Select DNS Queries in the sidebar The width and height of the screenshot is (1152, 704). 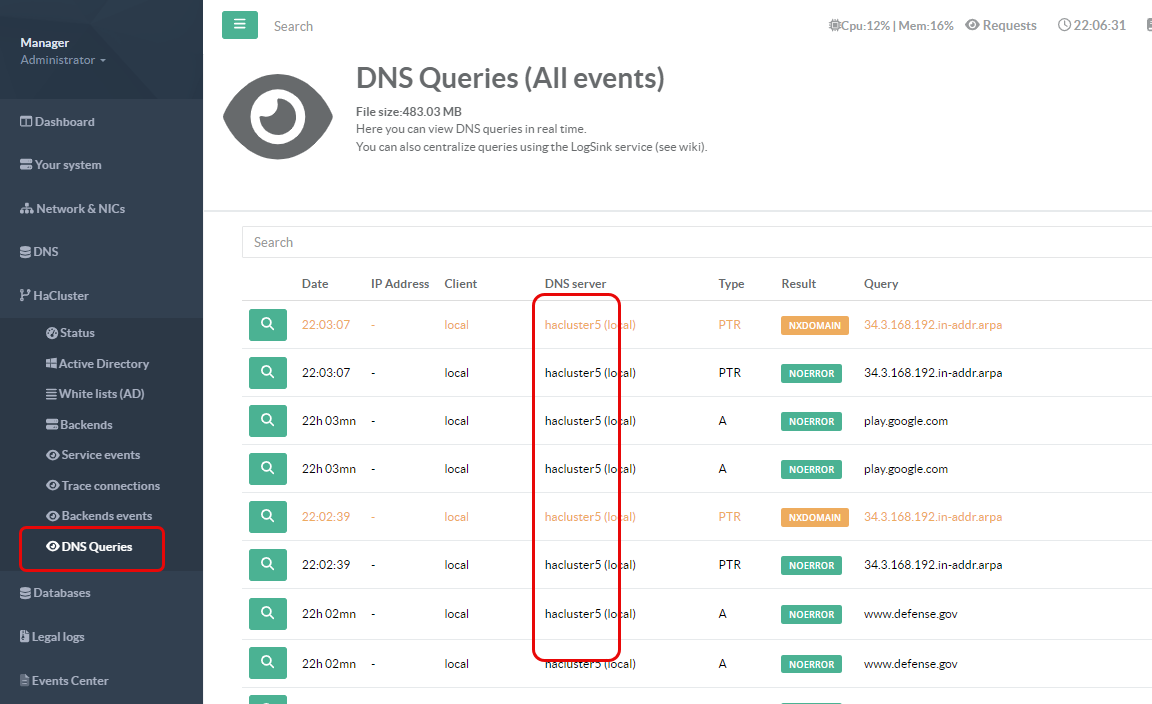pyautogui.click(x=96, y=547)
